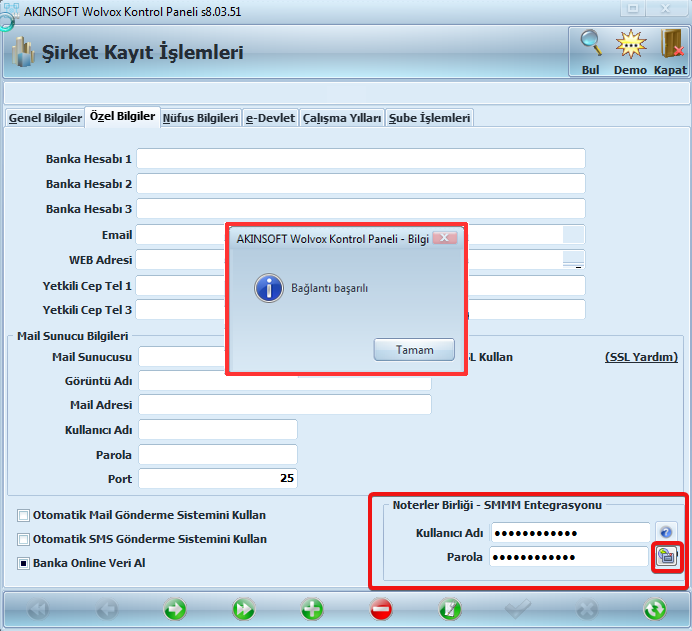
Task: Click the Email input field
Action: 180,234
